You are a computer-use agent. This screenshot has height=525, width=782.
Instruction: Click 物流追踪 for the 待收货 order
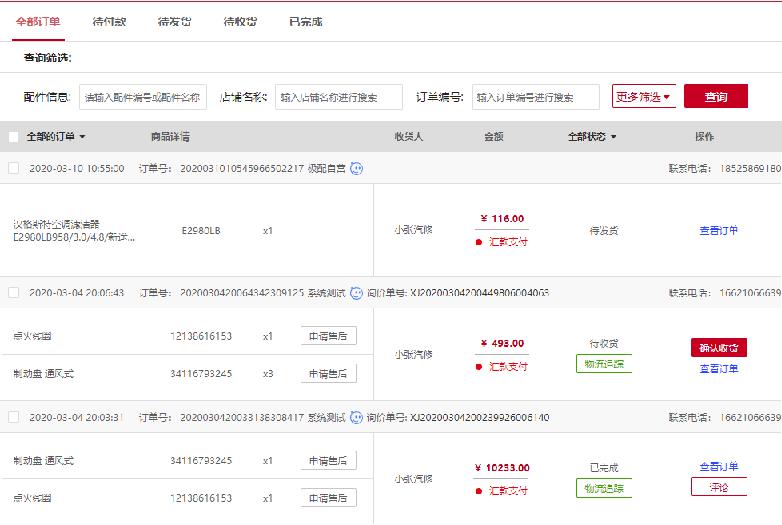[x=604, y=364]
